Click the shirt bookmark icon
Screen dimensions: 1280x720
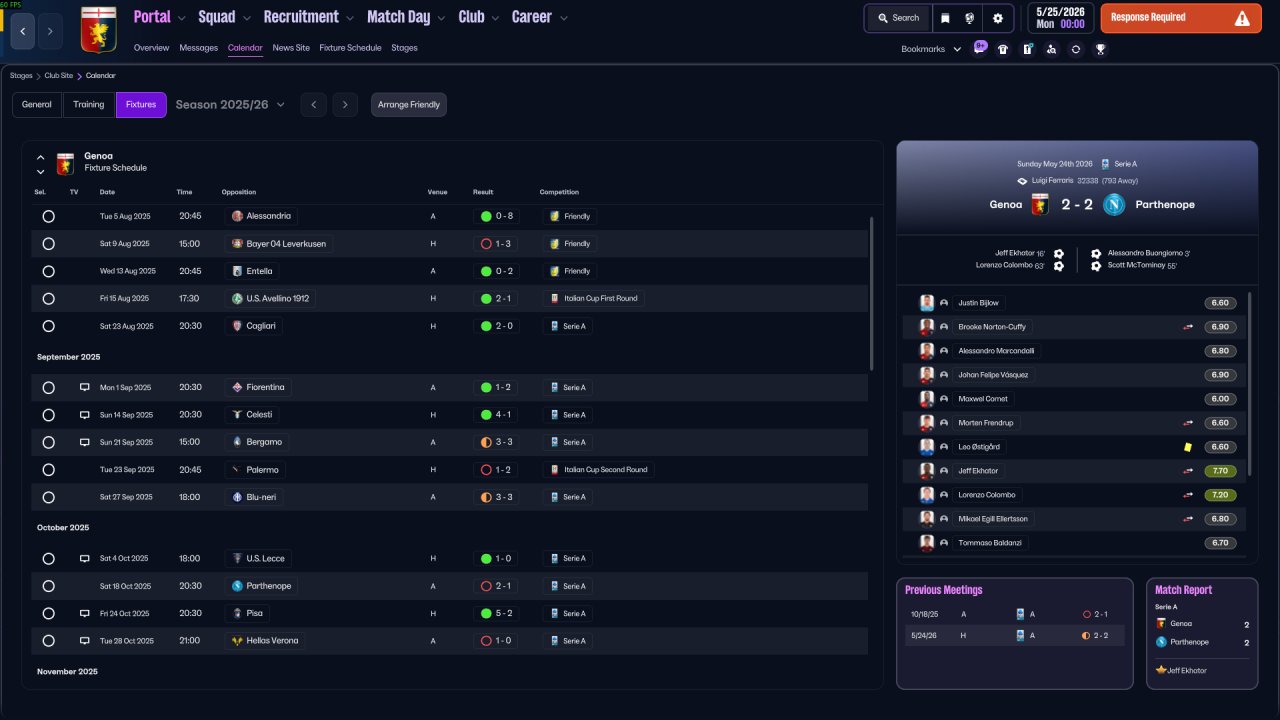pyautogui.click(x=1003, y=49)
